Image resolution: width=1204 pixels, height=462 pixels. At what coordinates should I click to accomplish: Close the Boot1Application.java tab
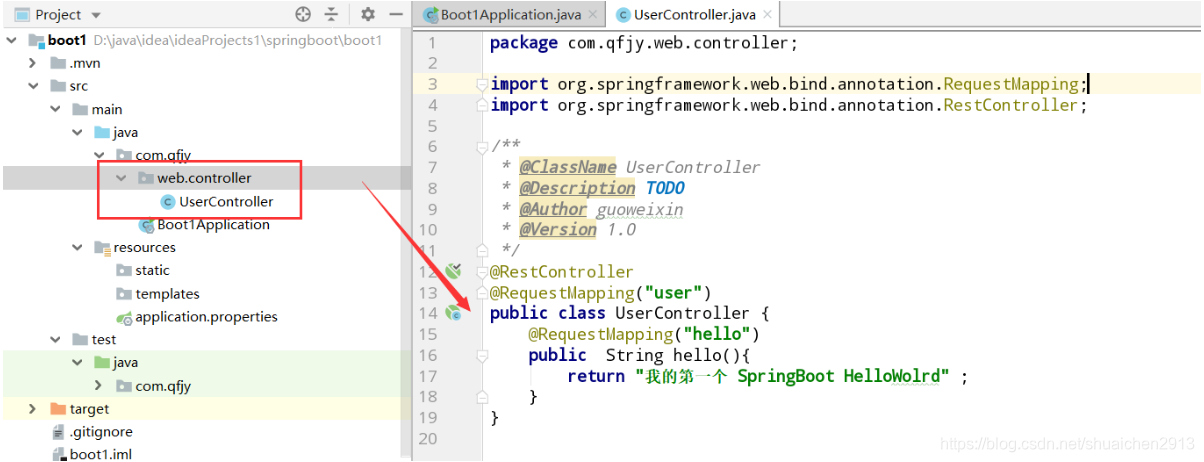click(x=593, y=14)
